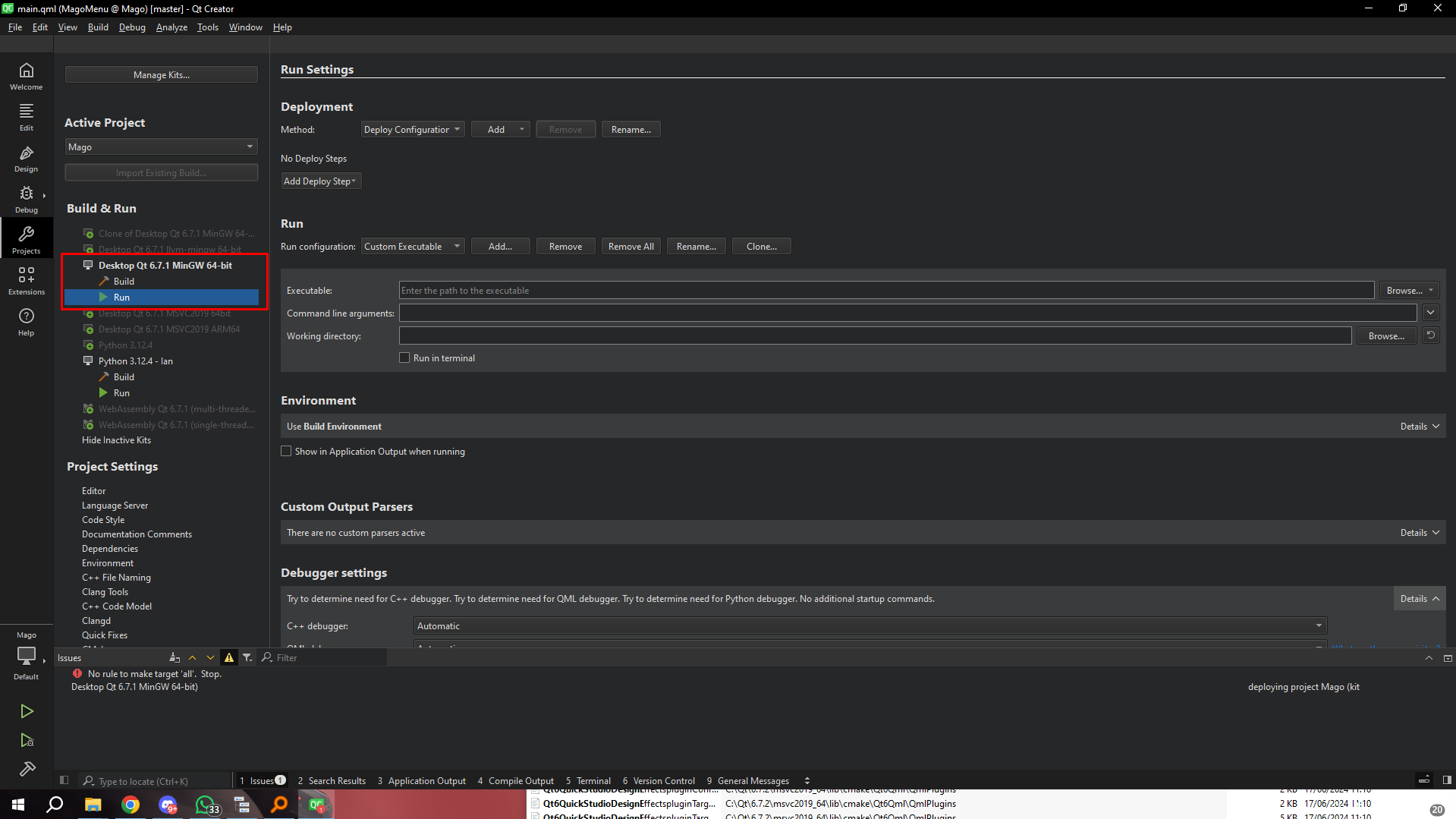
Task: Collapse the Issues output pane with the caret
Action: tap(1429, 658)
